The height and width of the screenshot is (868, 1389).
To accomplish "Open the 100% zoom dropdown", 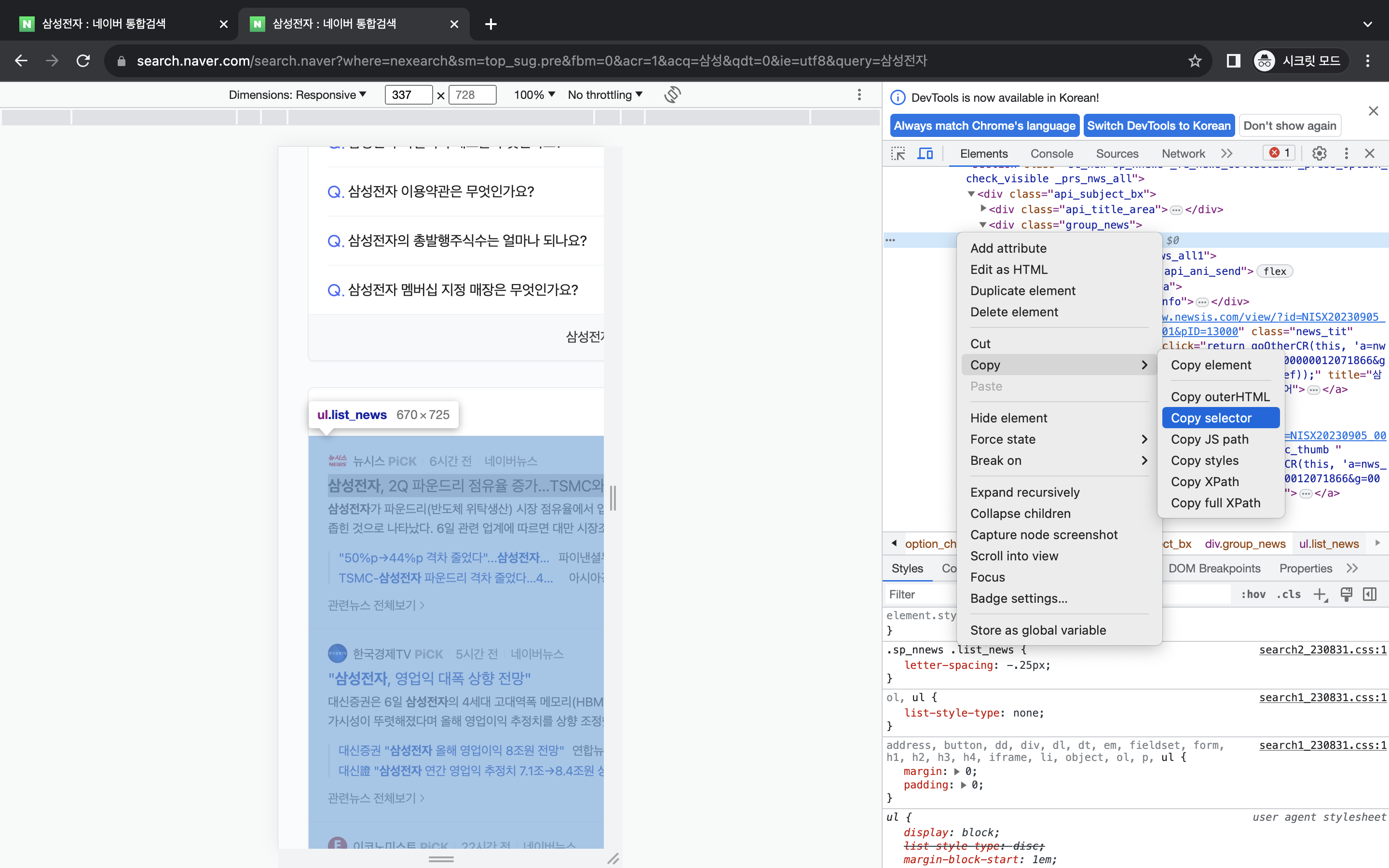I will coord(534,95).
